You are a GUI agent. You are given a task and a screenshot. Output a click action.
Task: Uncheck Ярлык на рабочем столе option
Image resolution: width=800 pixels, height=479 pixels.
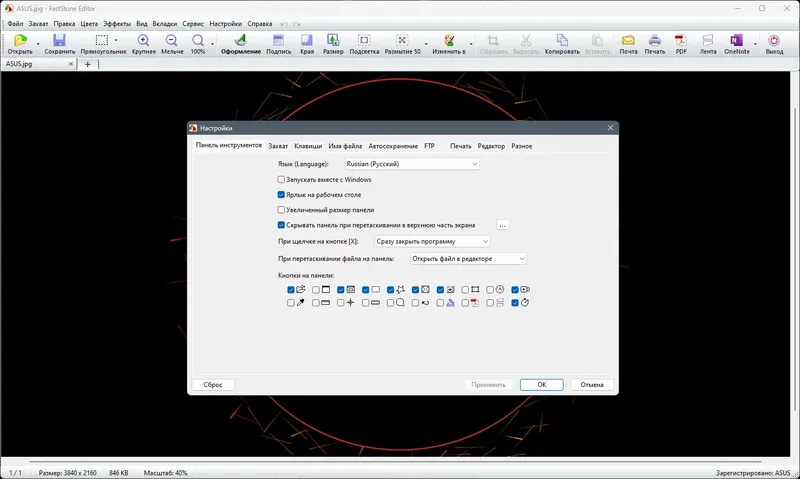pyautogui.click(x=281, y=194)
